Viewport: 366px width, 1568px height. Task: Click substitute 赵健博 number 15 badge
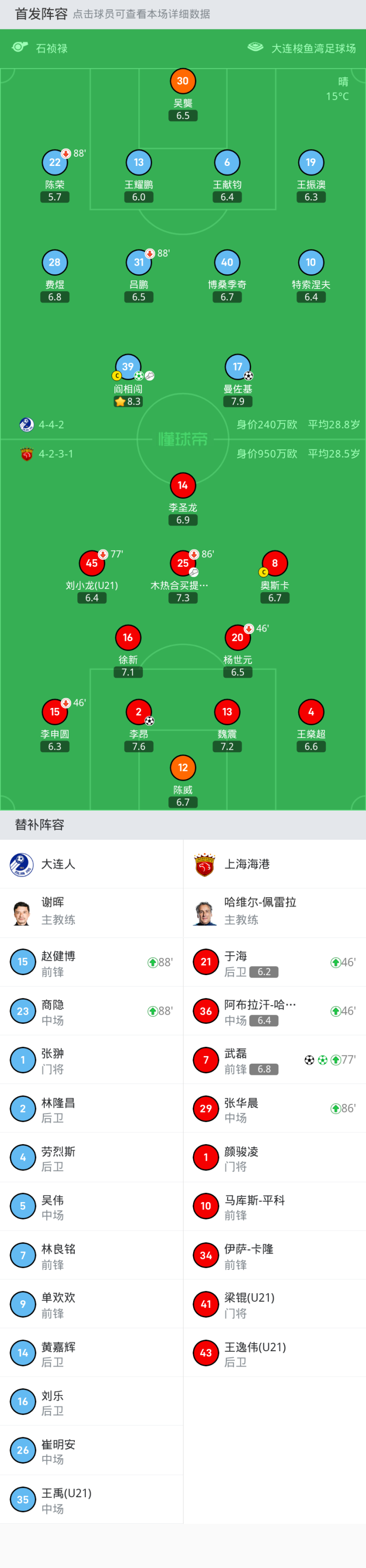click(x=22, y=962)
